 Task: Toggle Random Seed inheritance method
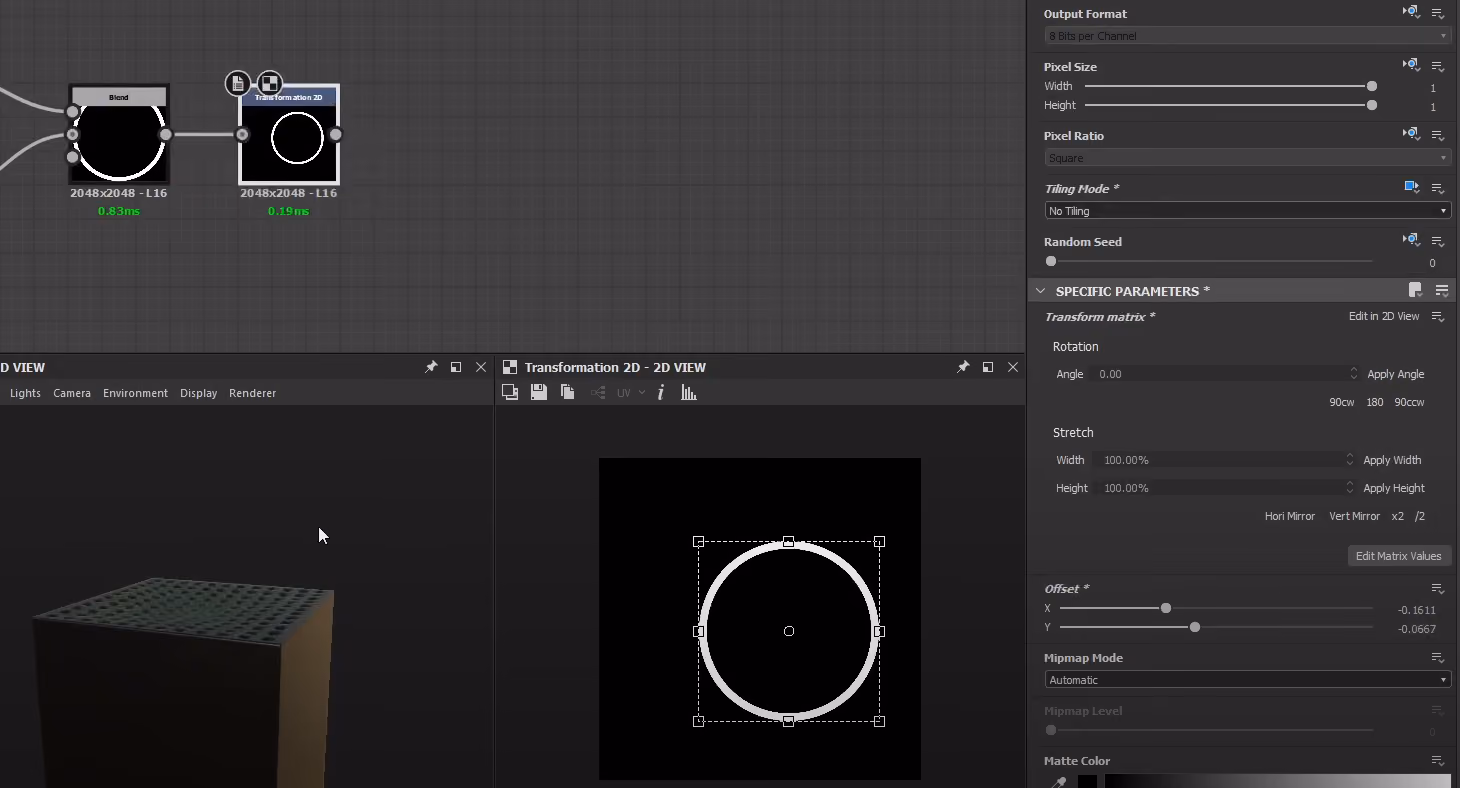(1411, 241)
